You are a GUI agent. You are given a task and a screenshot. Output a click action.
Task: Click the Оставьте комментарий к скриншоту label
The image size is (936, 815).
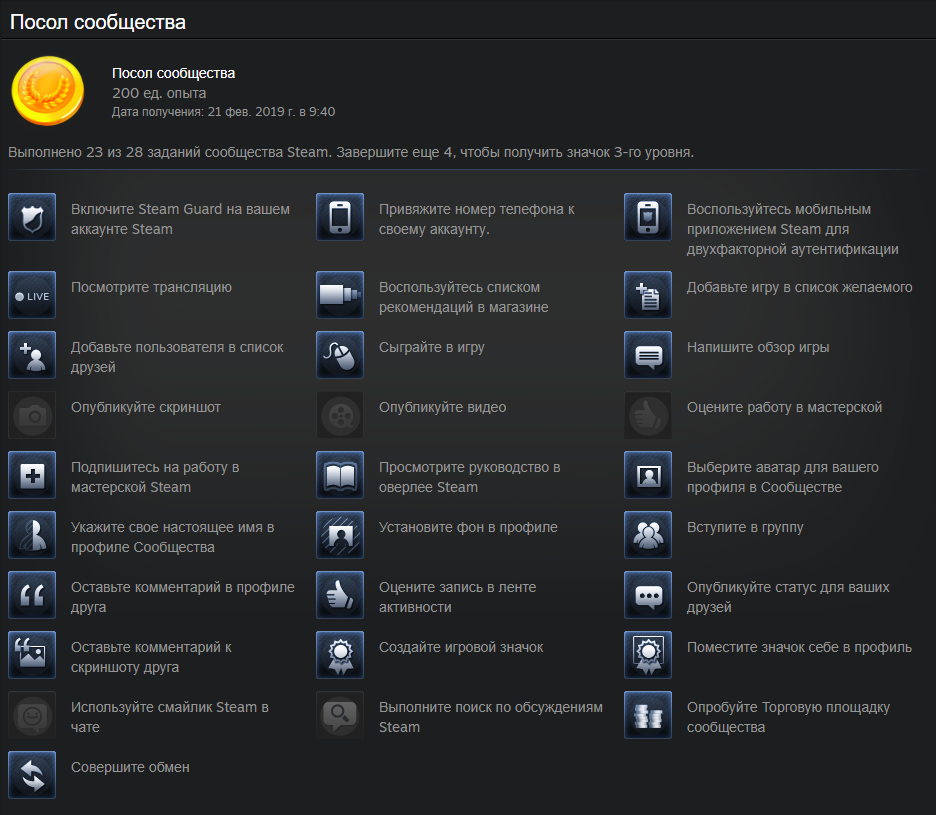click(x=152, y=657)
